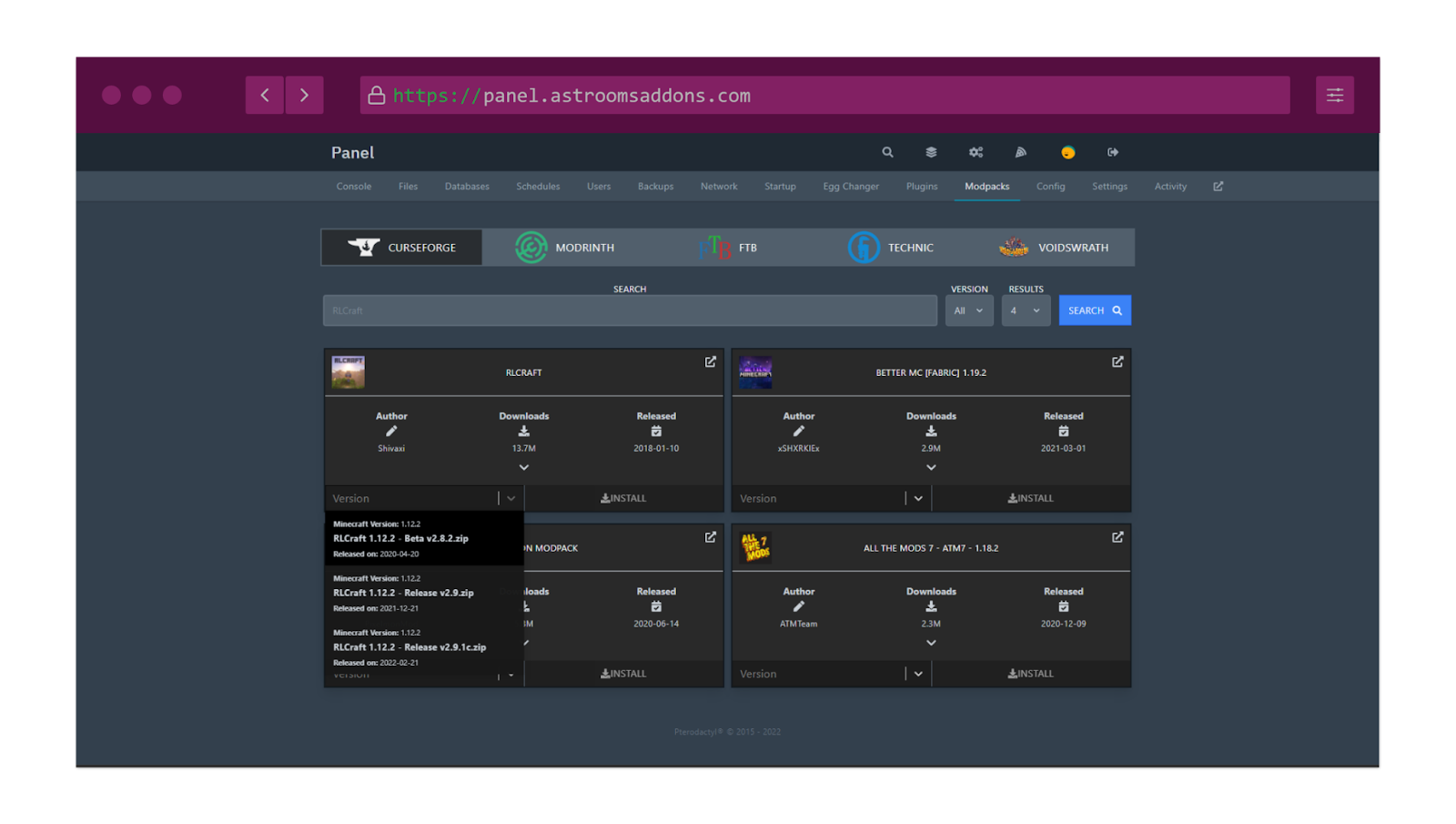Click the blue Search button

pos(1095,310)
